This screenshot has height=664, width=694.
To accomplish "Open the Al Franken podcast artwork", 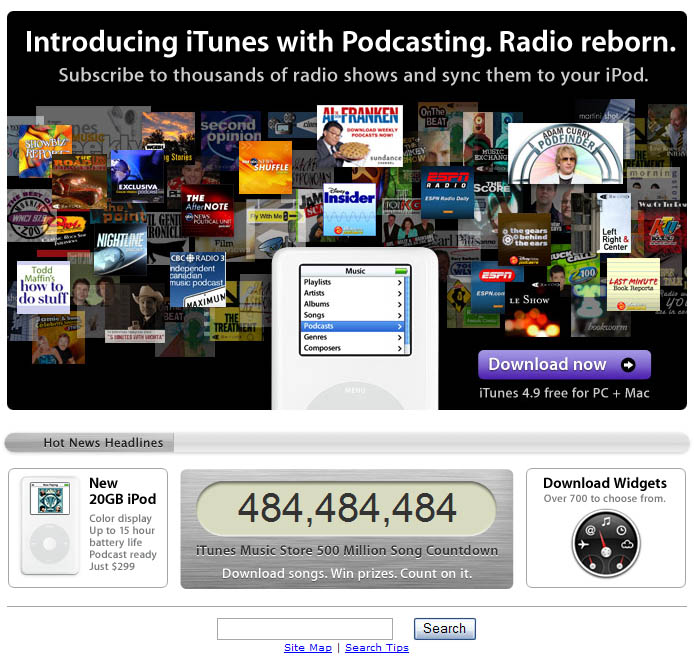I will [x=360, y=136].
